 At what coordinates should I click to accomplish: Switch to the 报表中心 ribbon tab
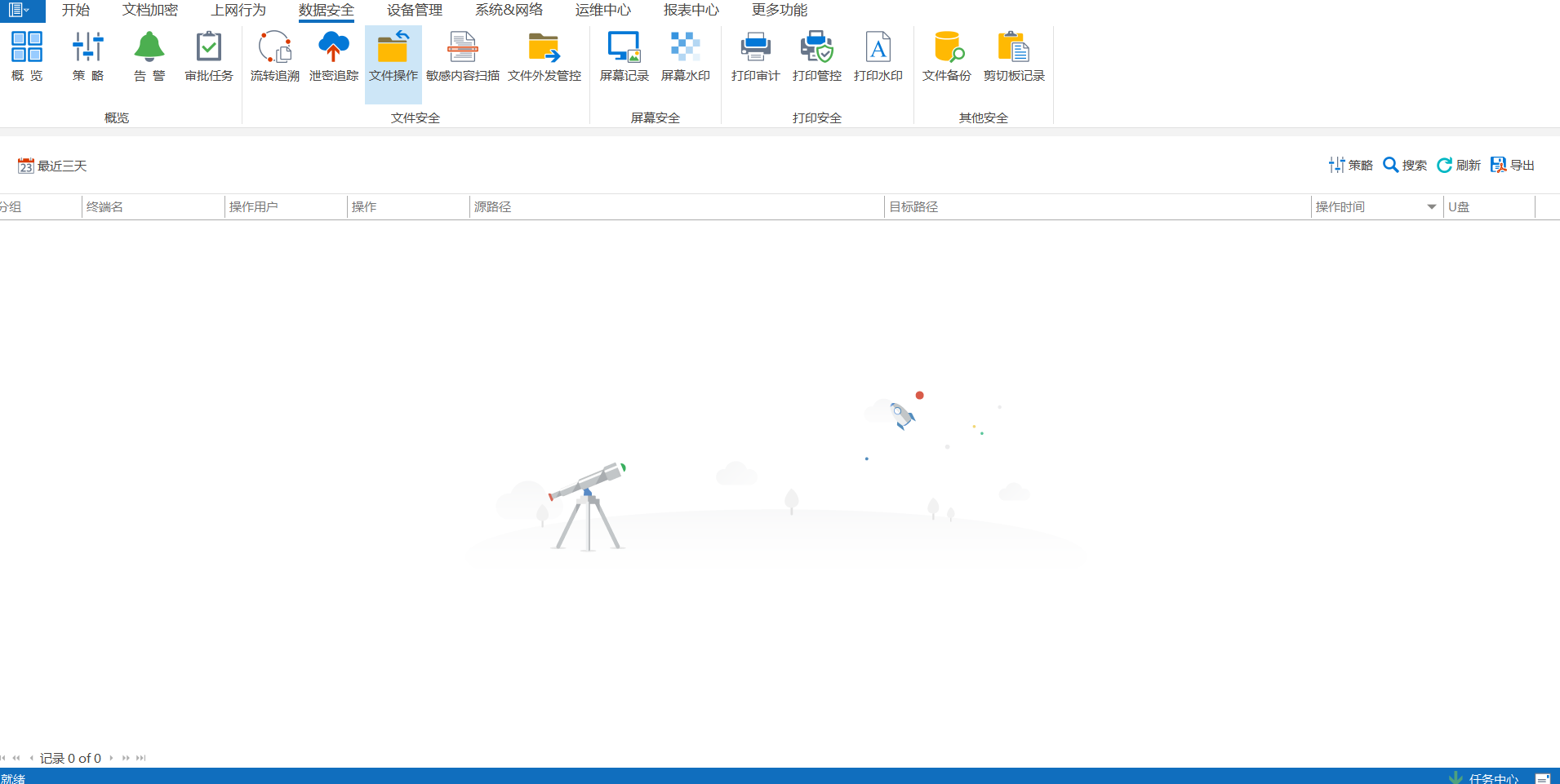(x=691, y=11)
